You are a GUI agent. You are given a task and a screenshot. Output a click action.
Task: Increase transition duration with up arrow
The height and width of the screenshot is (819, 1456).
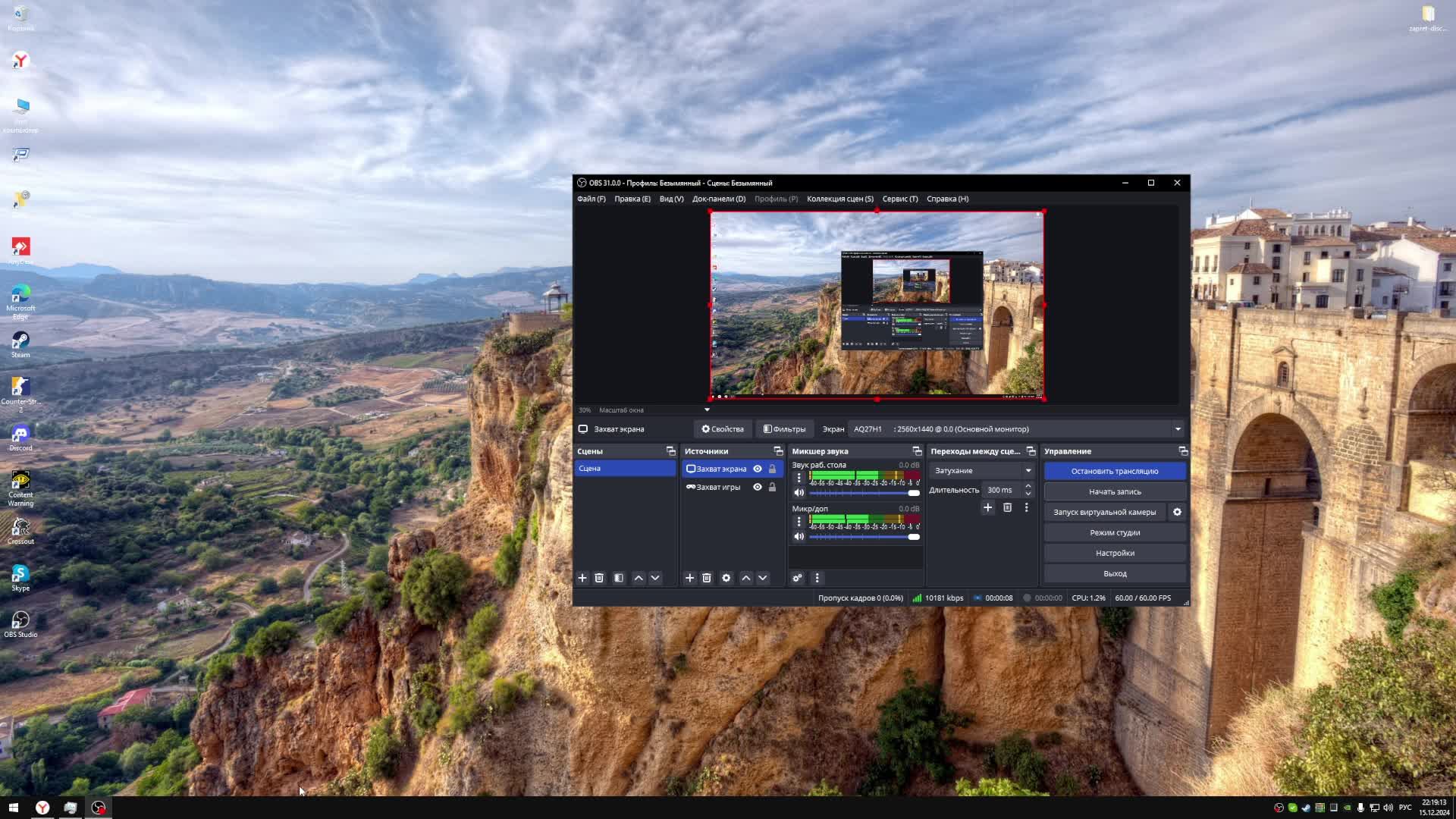coord(1028,486)
